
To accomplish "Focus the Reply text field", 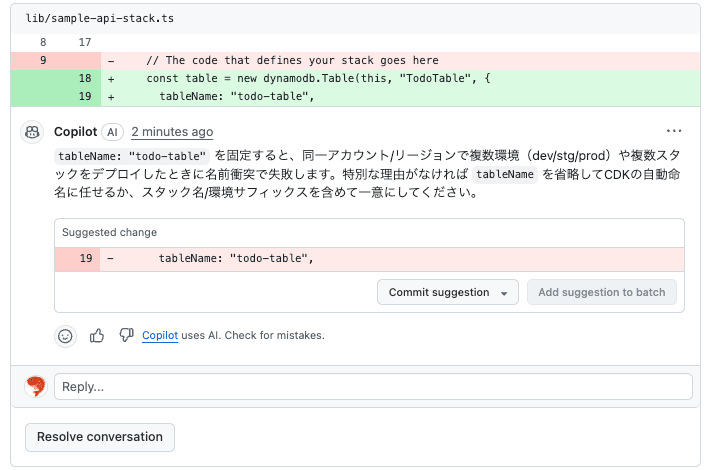I will click(x=373, y=387).
